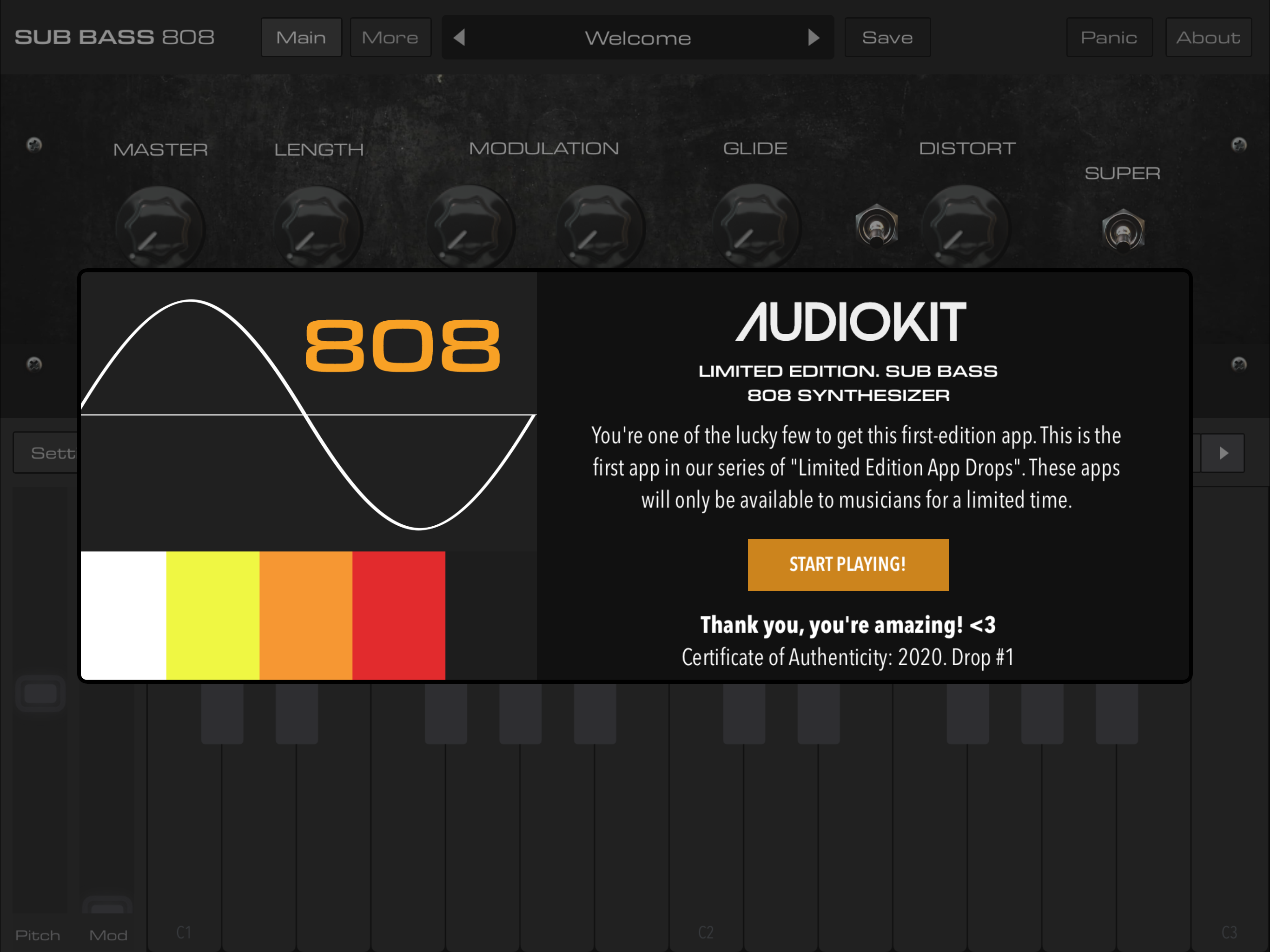Switch to the More tab

[x=390, y=38]
